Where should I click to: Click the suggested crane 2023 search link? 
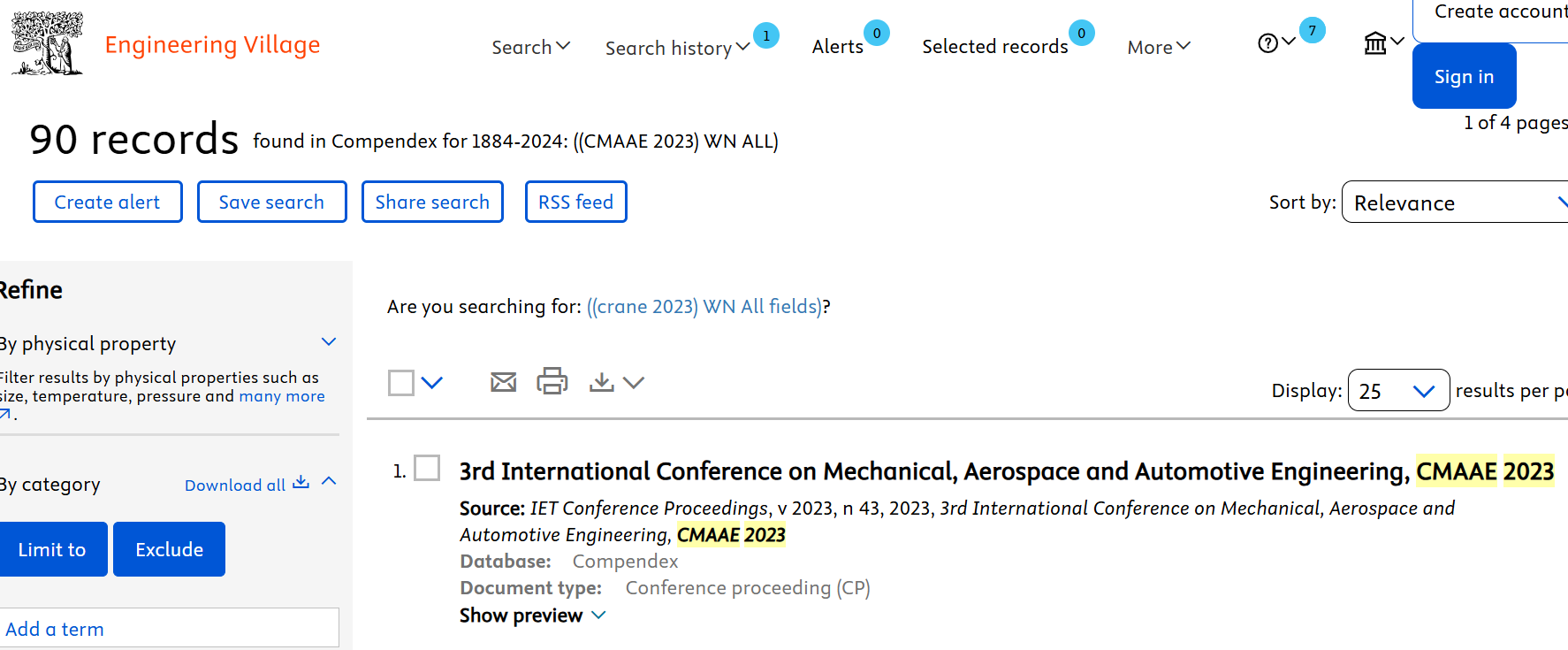pos(704,306)
